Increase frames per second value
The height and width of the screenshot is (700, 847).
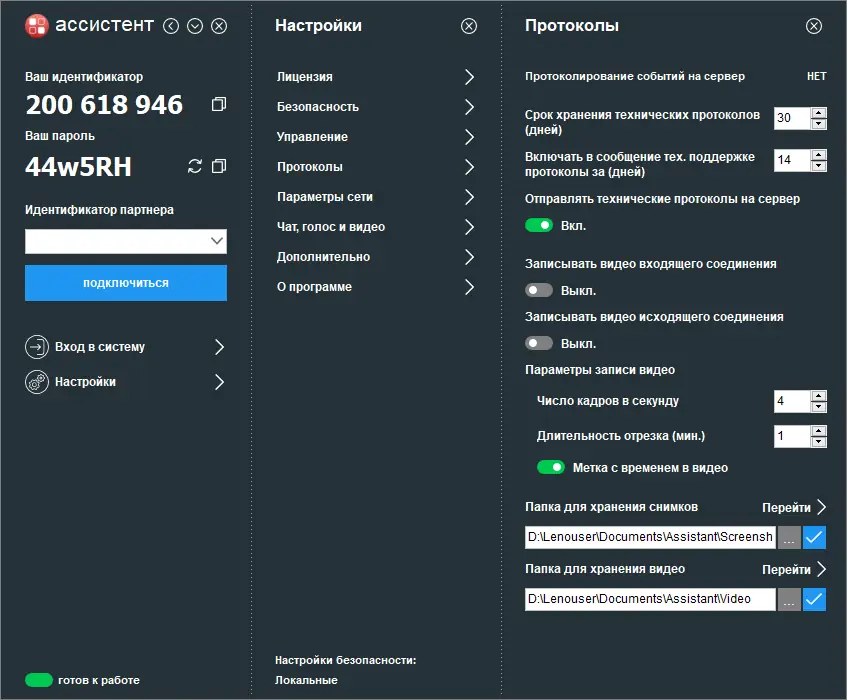[819, 396]
